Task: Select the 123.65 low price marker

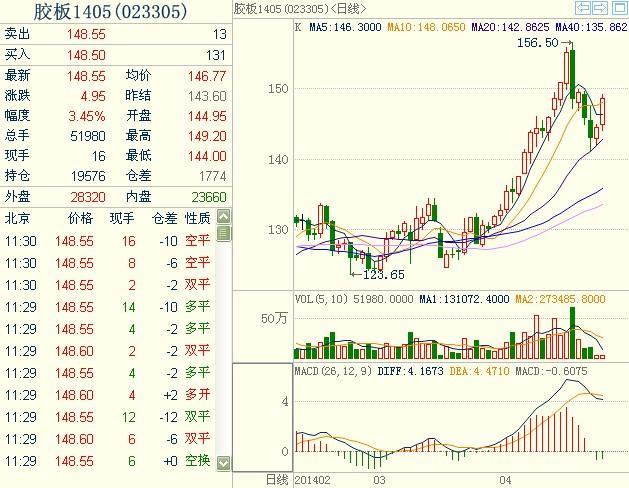Action: tap(384, 274)
